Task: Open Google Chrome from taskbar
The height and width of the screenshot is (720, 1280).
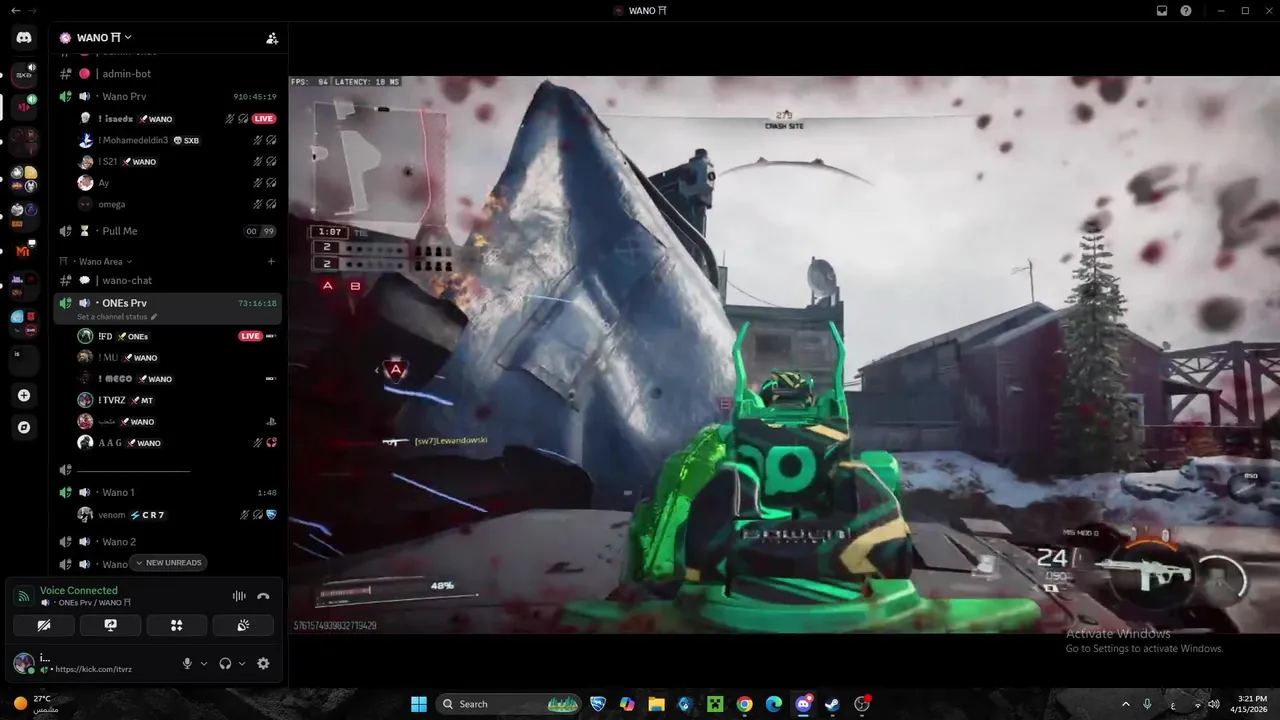Action: point(744,704)
